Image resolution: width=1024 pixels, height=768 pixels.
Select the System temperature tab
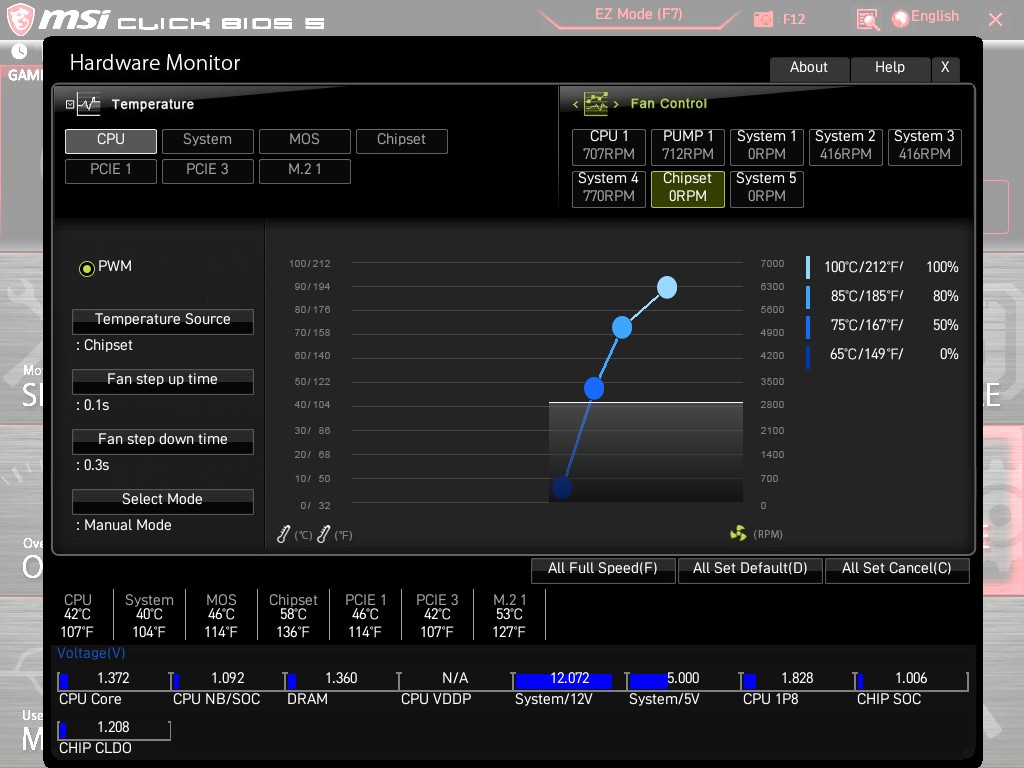208,141
